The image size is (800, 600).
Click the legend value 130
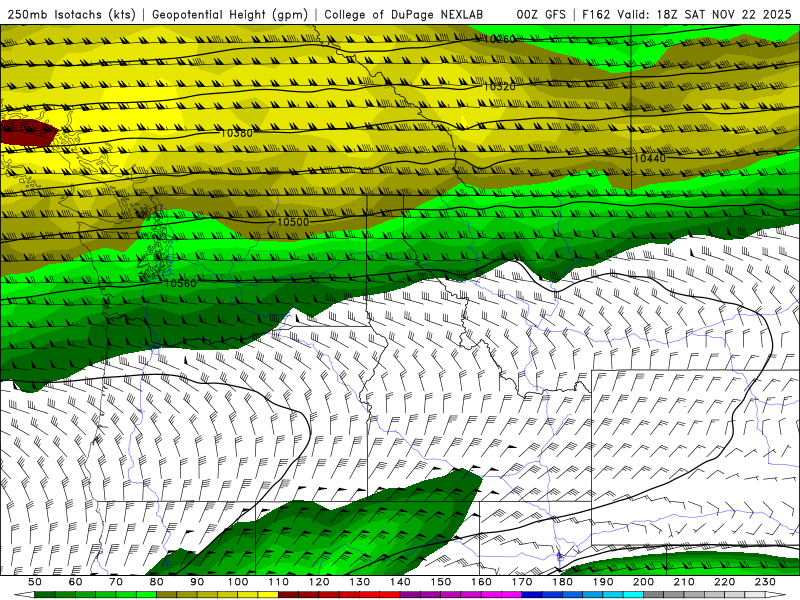360,582
